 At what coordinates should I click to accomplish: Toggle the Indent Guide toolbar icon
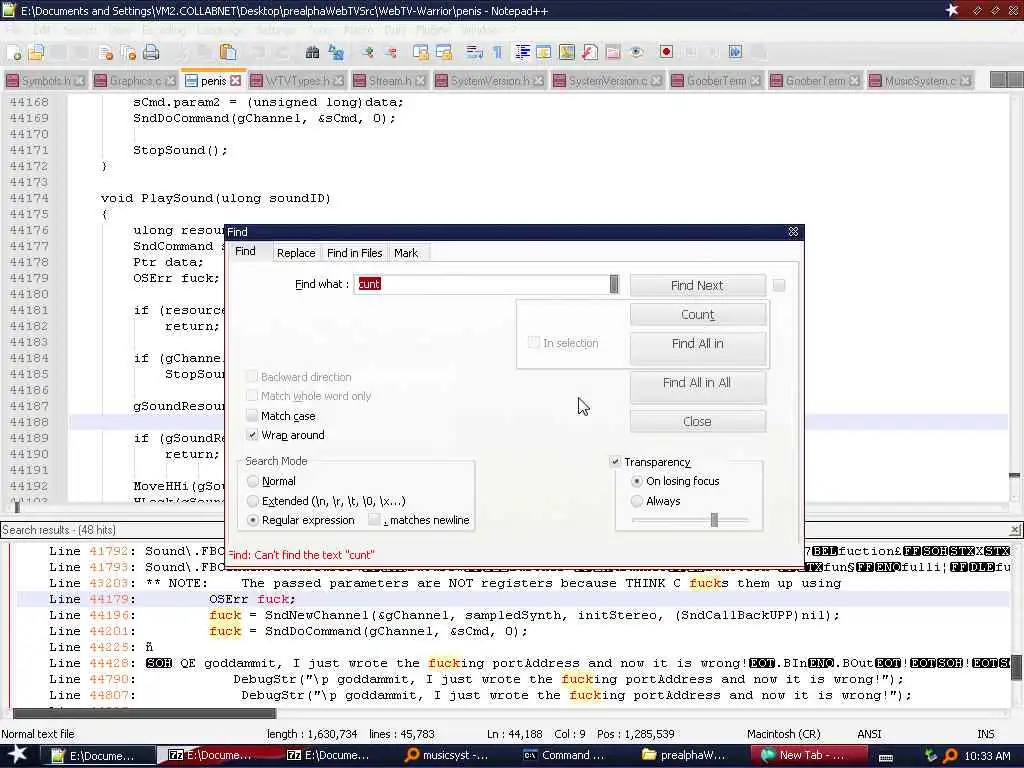[522, 53]
